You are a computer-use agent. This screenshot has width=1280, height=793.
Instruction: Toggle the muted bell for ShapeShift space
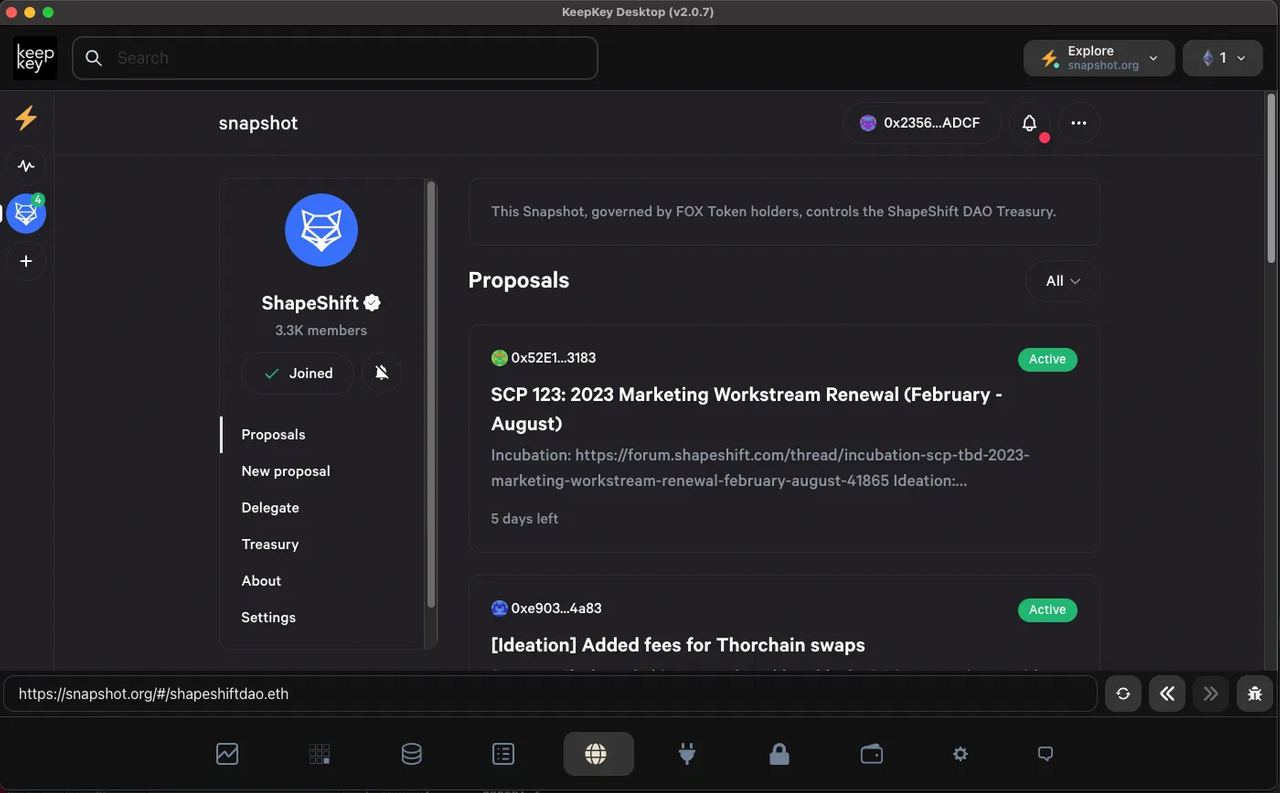(x=381, y=373)
